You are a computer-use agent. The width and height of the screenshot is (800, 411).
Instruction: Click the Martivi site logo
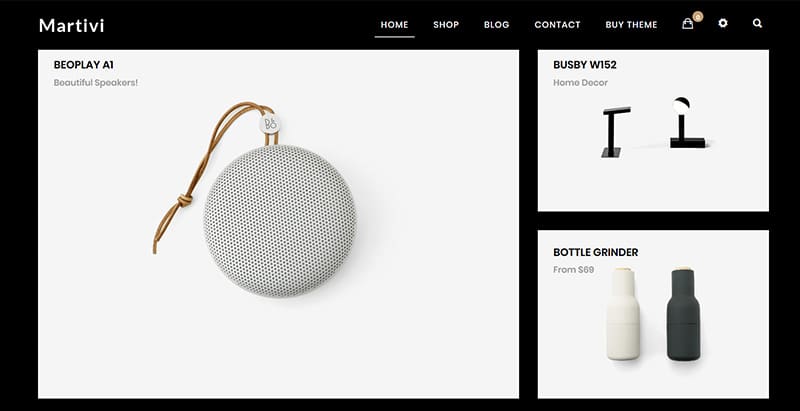pos(71,25)
